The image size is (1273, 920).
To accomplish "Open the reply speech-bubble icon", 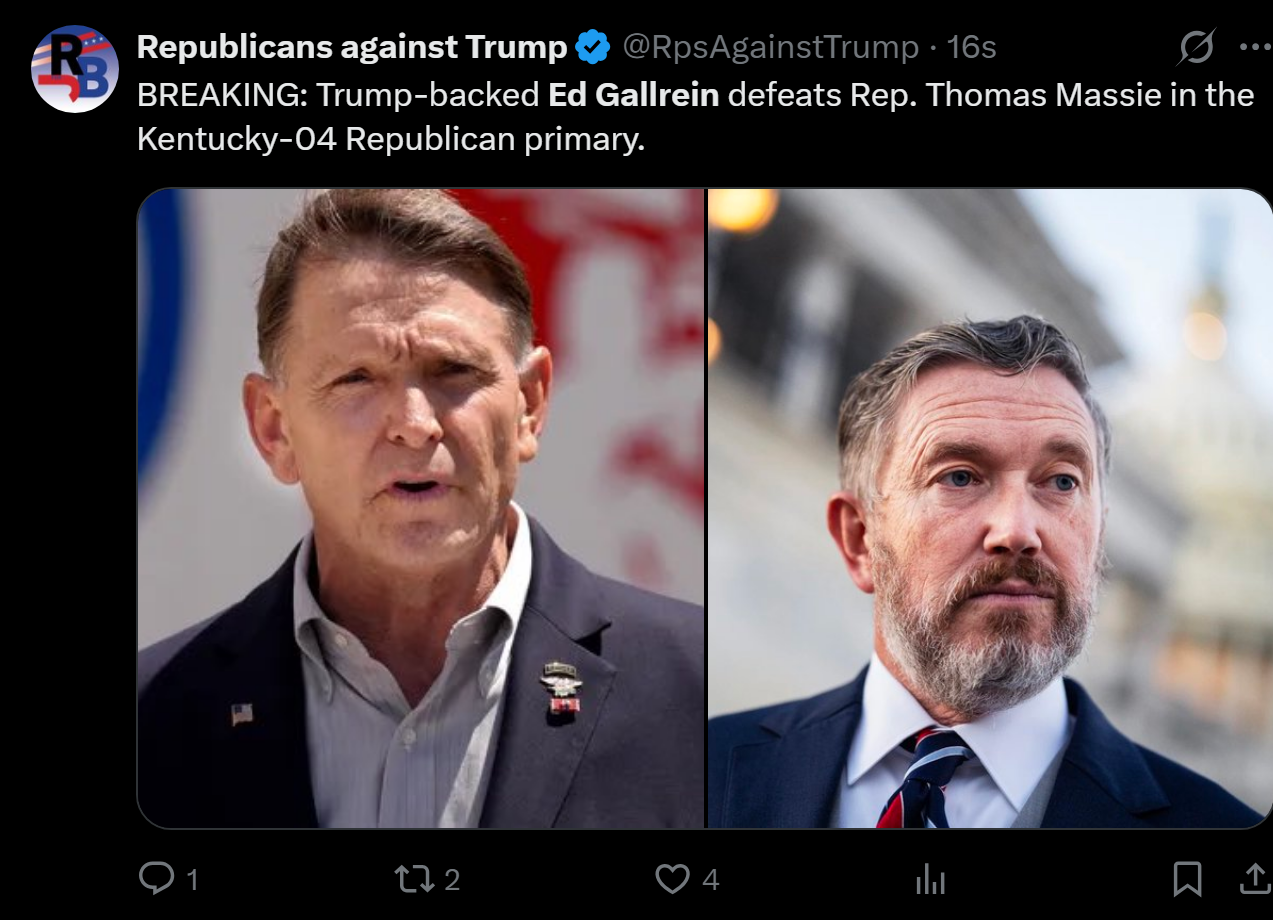I will click(157, 879).
